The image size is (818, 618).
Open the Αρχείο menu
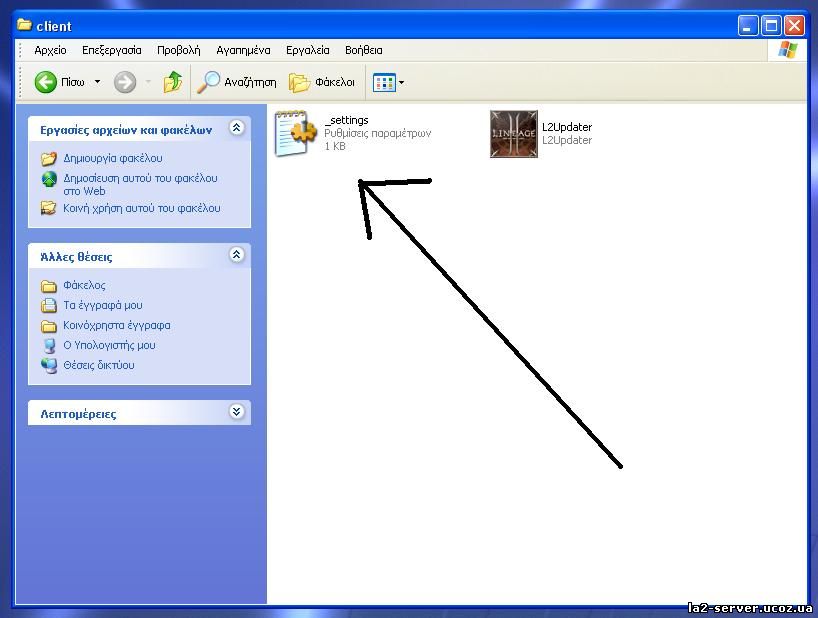coord(50,50)
